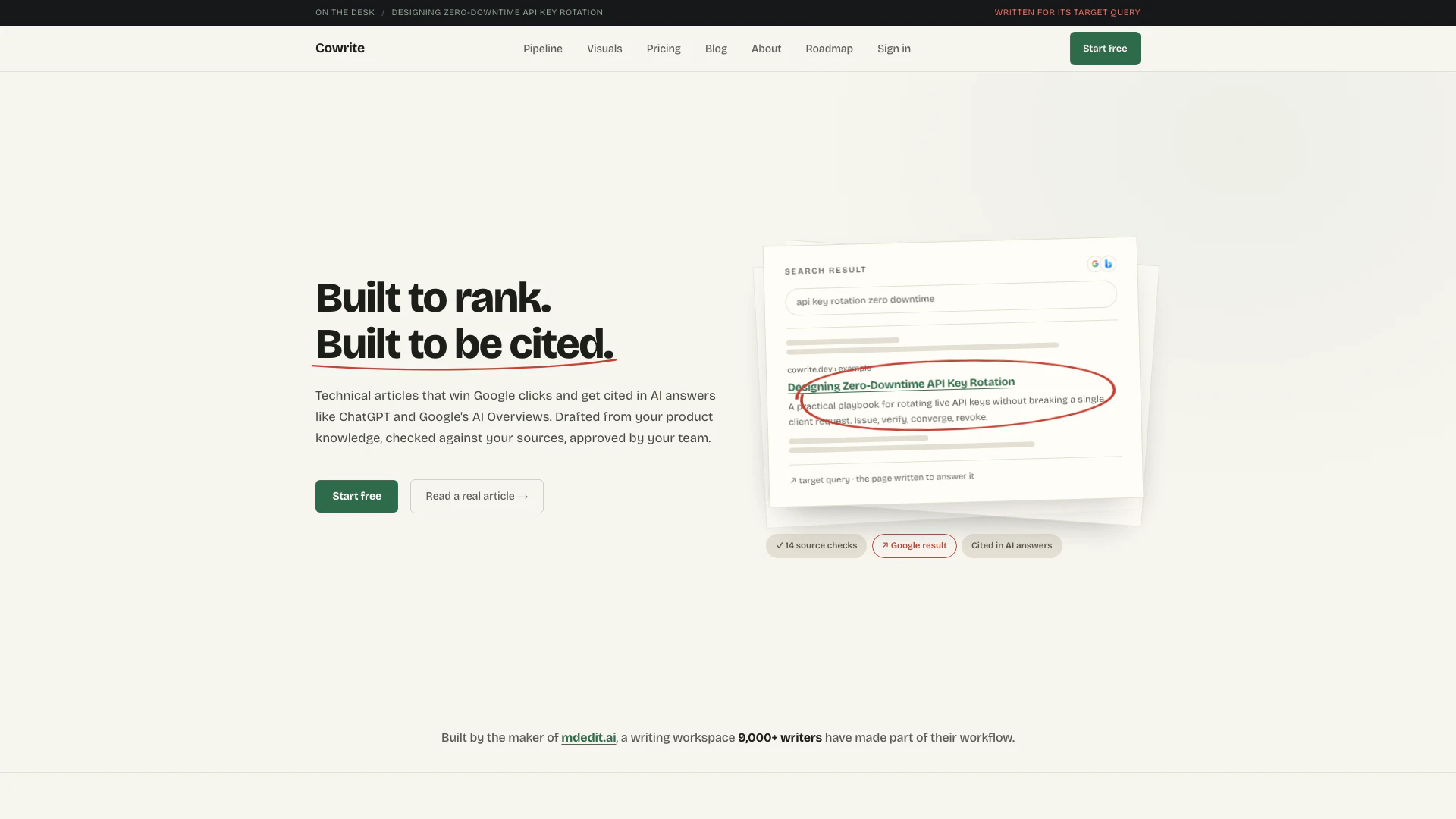Click the Bing icon in search card

(x=1108, y=264)
